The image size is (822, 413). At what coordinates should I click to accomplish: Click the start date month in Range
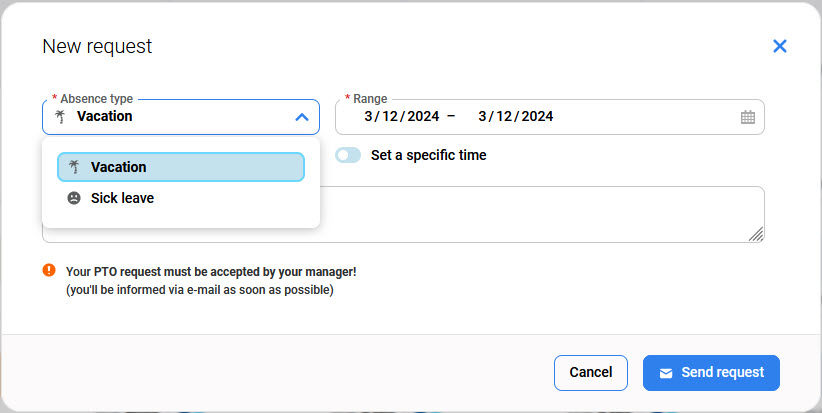pyautogui.click(x=368, y=116)
